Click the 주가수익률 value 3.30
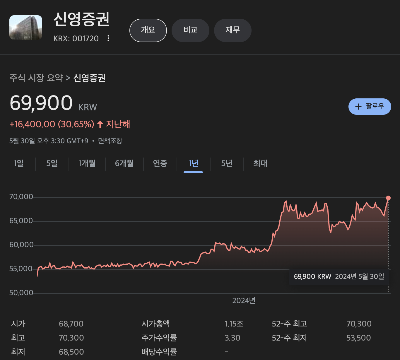The image size is (400, 360). click(232, 338)
